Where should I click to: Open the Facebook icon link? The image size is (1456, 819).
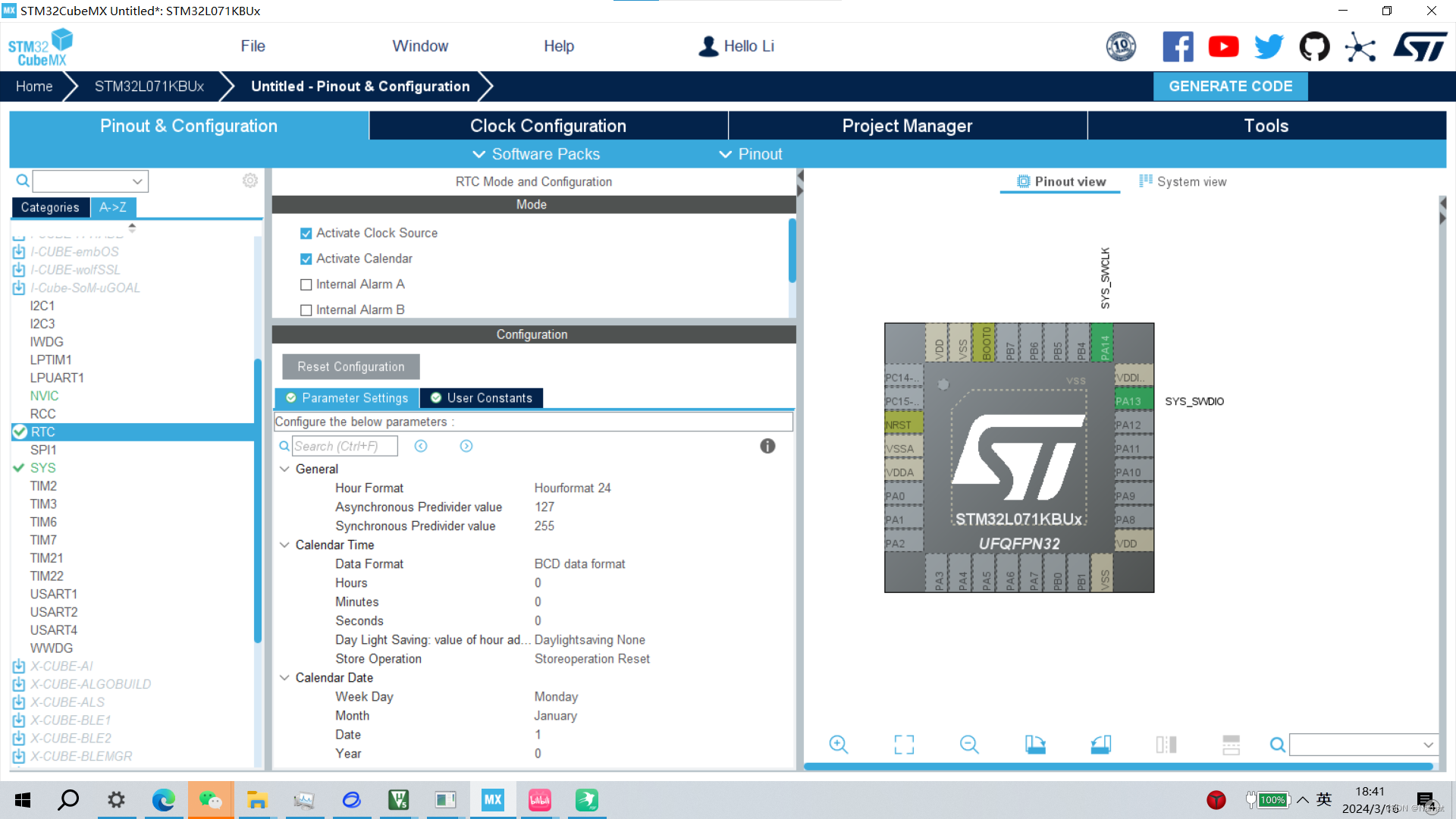pos(1178,46)
